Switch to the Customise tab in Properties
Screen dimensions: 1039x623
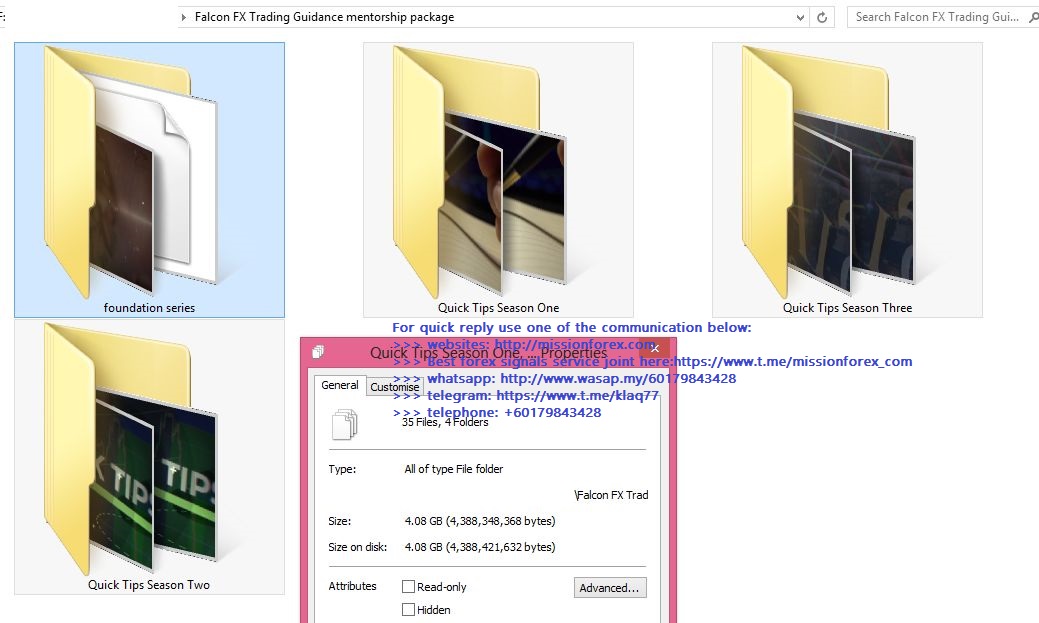tap(394, 387)
